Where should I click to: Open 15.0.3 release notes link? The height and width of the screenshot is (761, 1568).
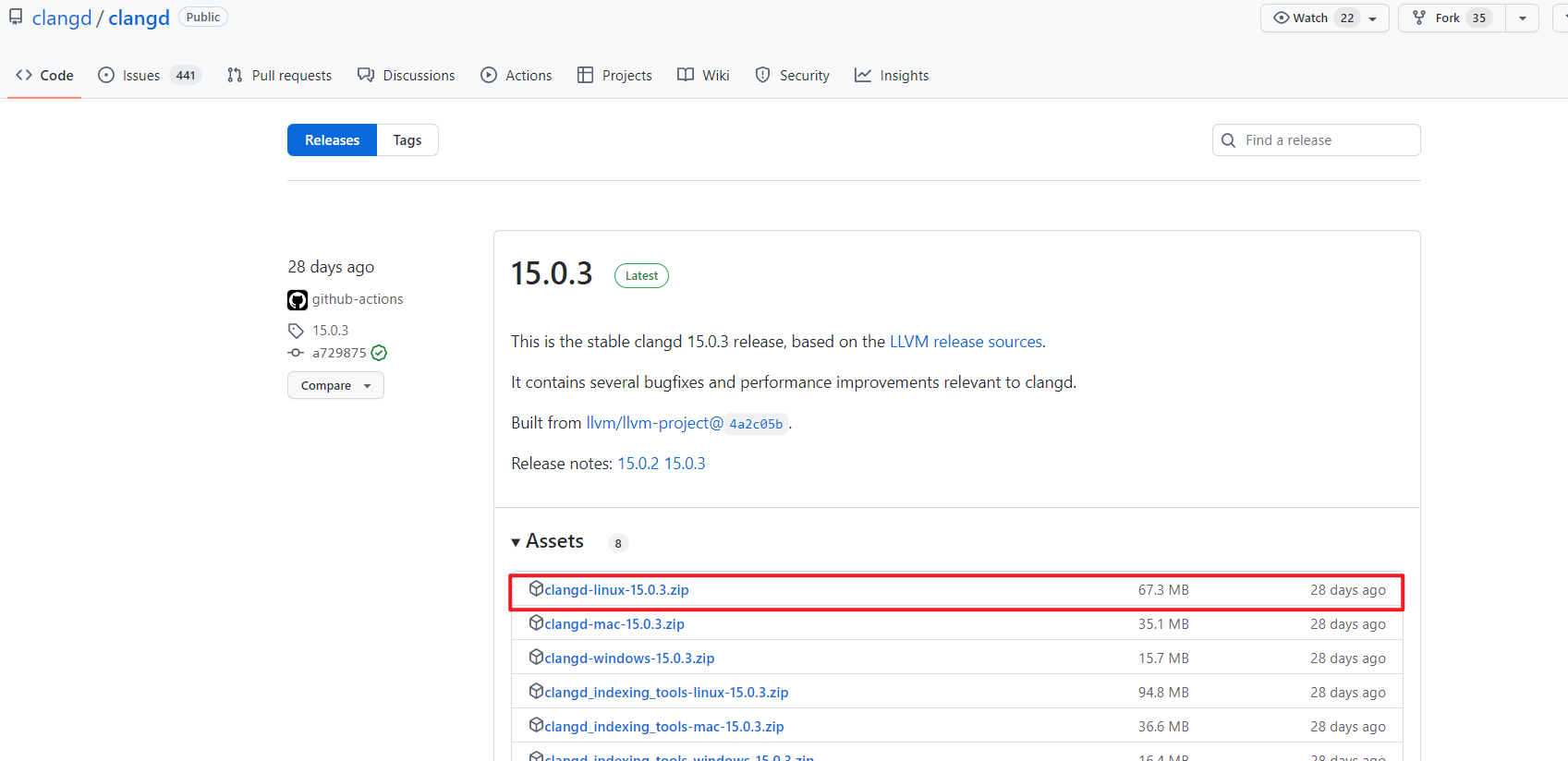[x=685, y=464]
